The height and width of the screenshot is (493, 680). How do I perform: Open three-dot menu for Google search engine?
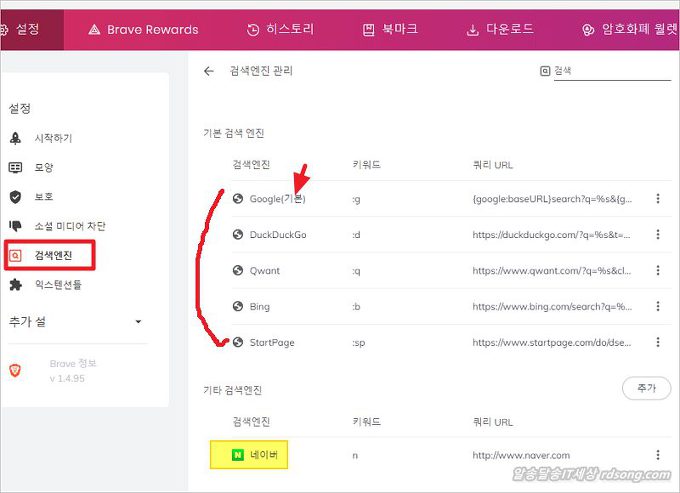point(657,199)
